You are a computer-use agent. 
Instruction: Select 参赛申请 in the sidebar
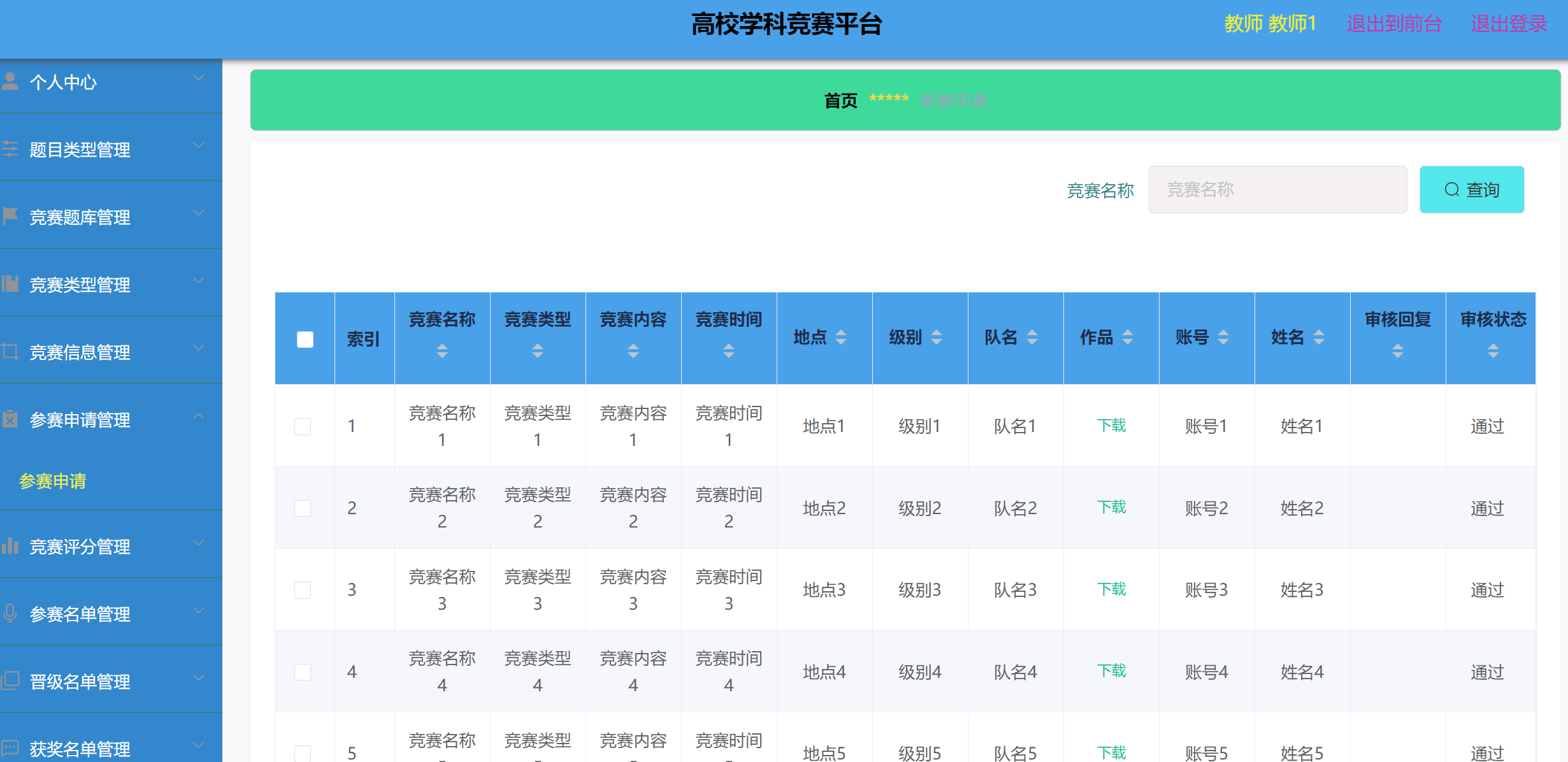coord(52,482)
